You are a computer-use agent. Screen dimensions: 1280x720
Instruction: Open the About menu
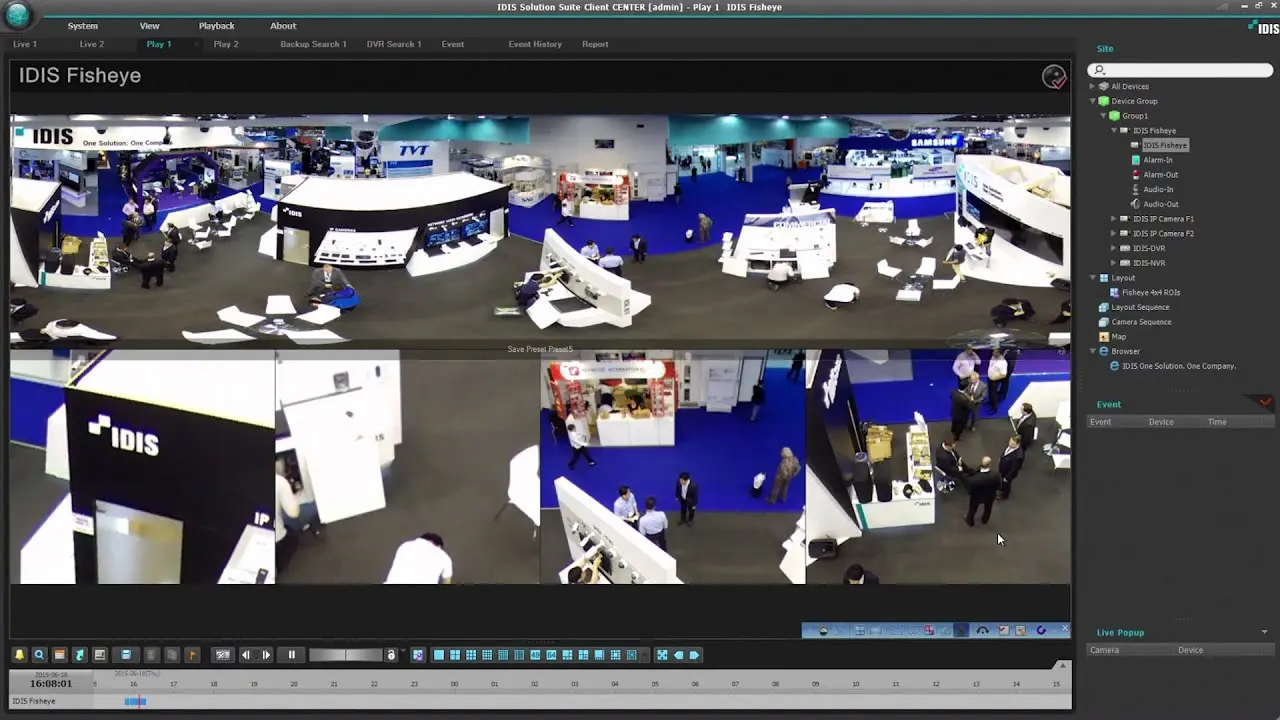[283, 26]
